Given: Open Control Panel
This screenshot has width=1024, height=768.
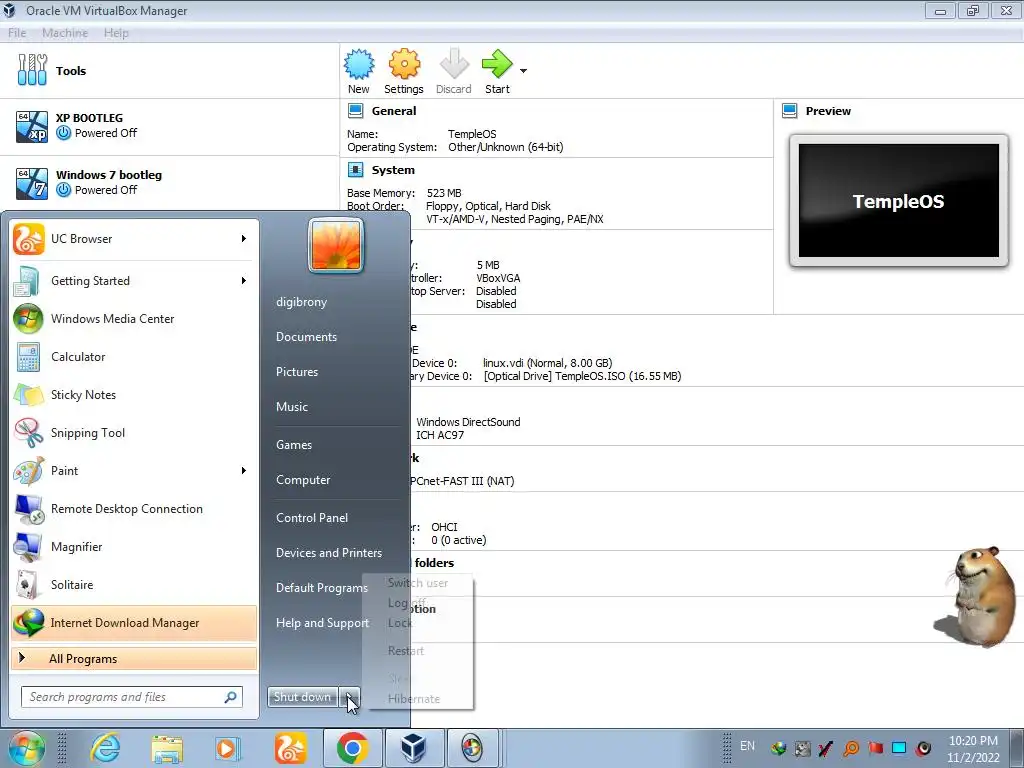Looking at the screenshot, I should coord(312,518).
